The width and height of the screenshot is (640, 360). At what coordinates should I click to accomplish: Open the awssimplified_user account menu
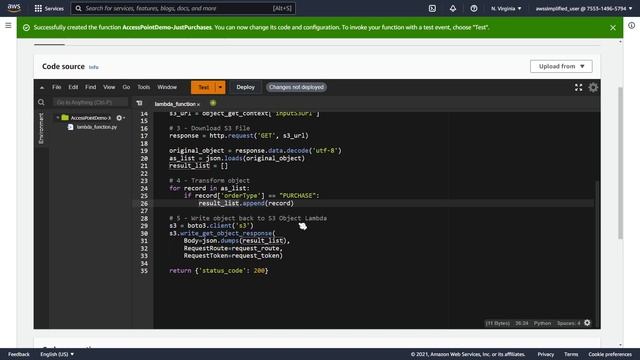(584, 8)
